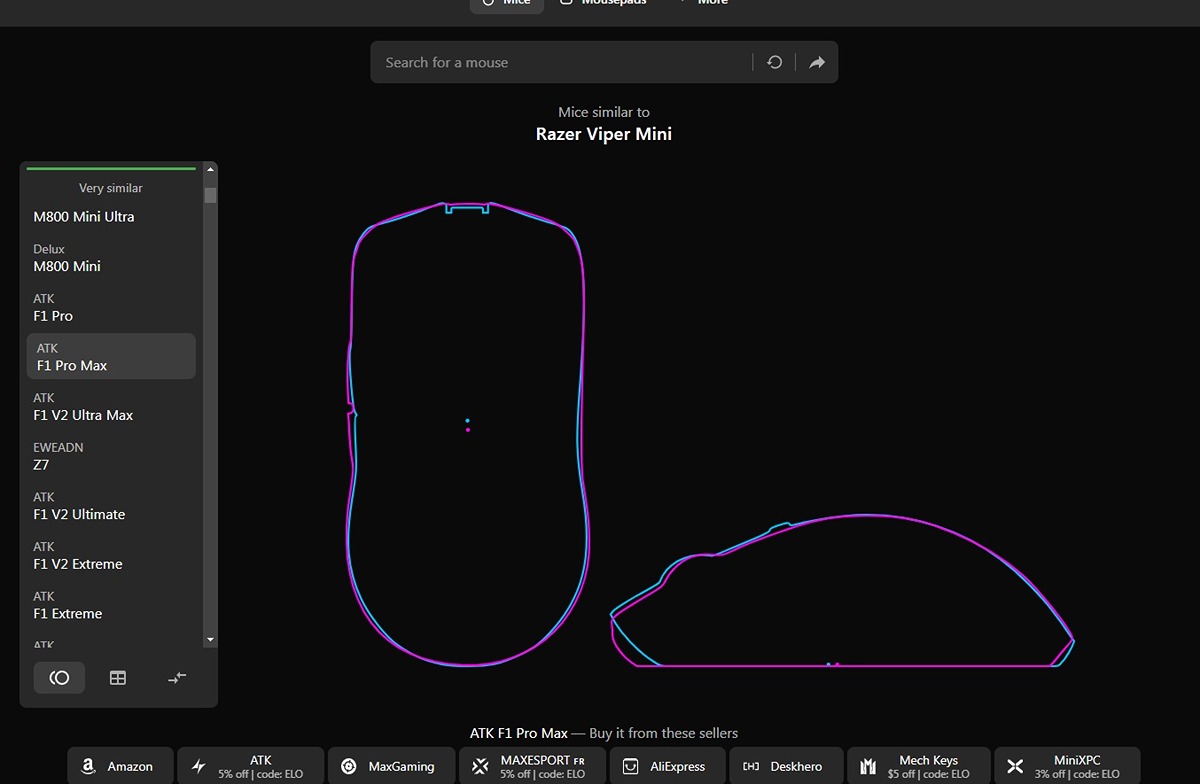Open the MaxGaming seller link

(390, 766)
